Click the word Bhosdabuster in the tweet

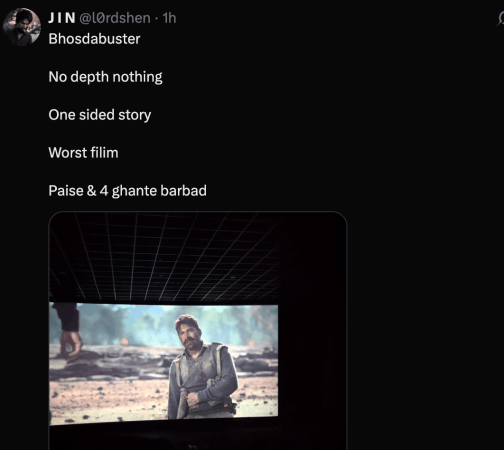pyautogui.click(x=94, y=39)
